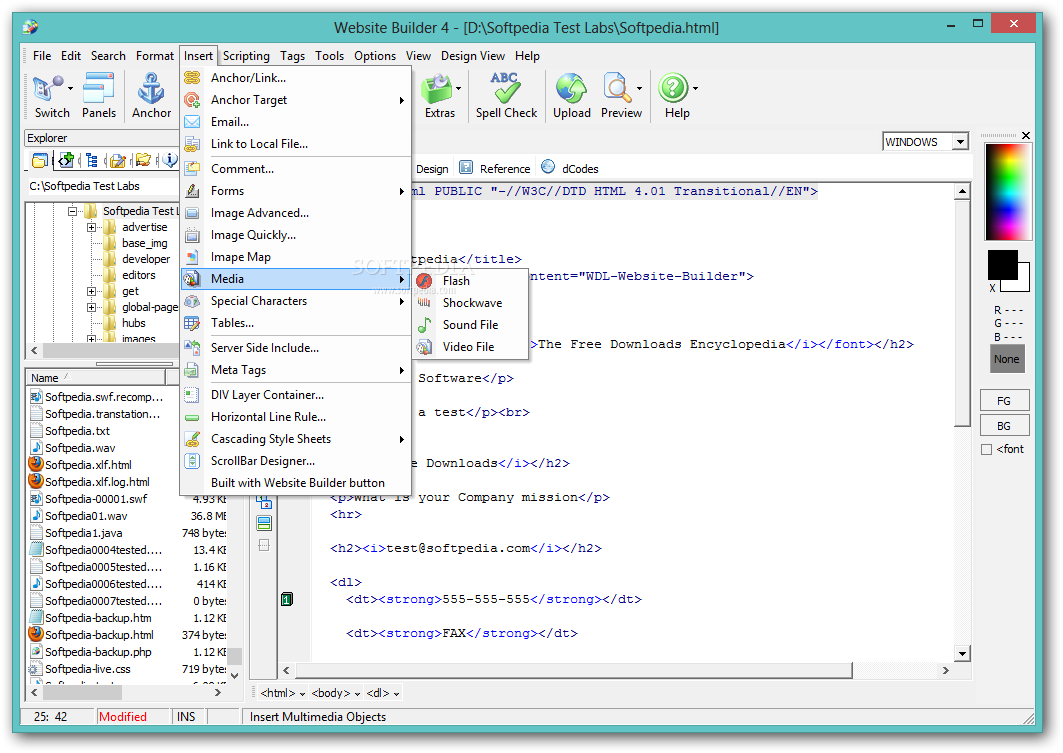The height and width of the screenshot is (753, 1063).
Task: Click the Explorer folder edit pencil icon
Action: (x=118, y=160)
